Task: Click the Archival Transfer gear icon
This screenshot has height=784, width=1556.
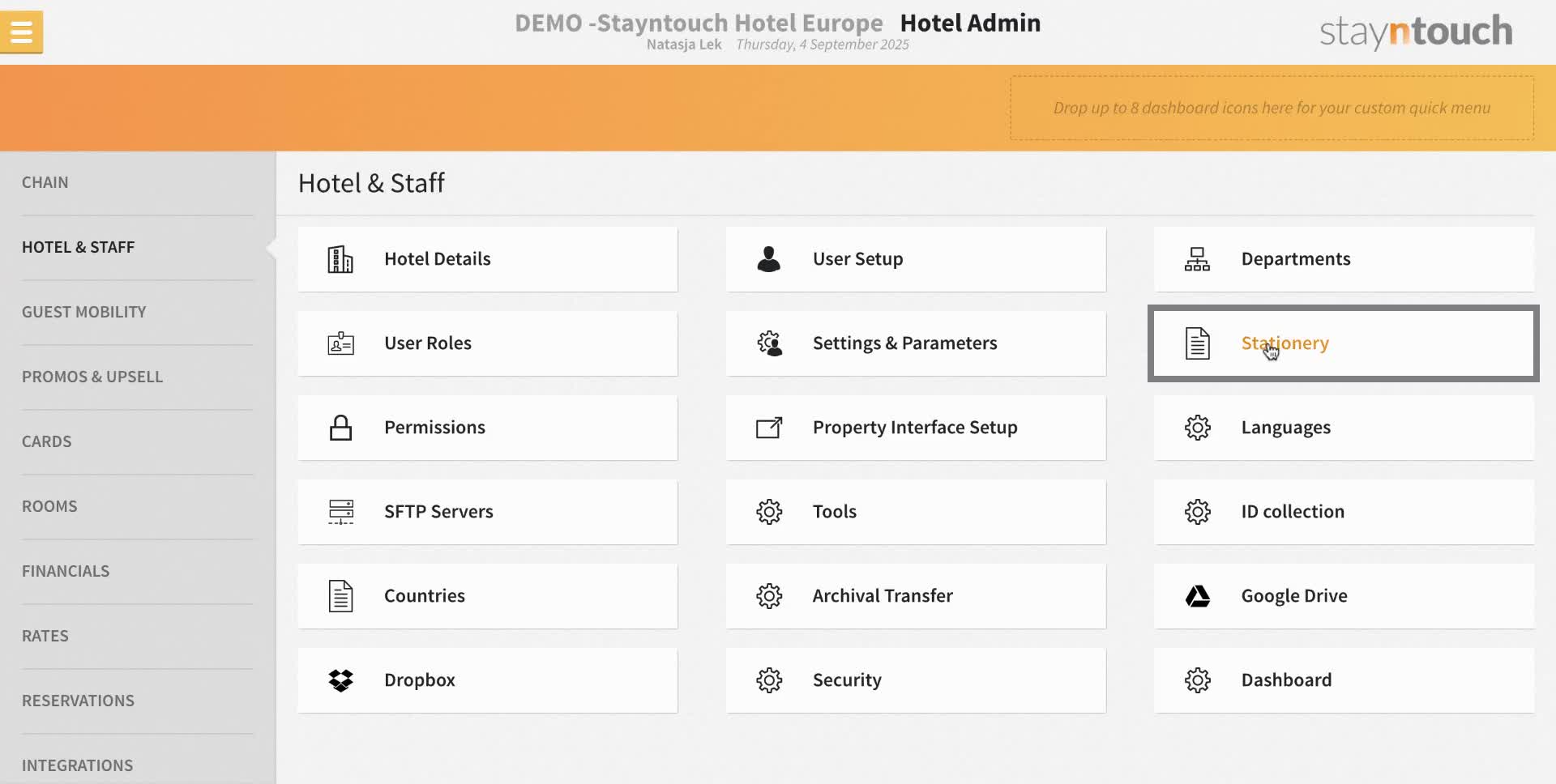Action: 769,596
